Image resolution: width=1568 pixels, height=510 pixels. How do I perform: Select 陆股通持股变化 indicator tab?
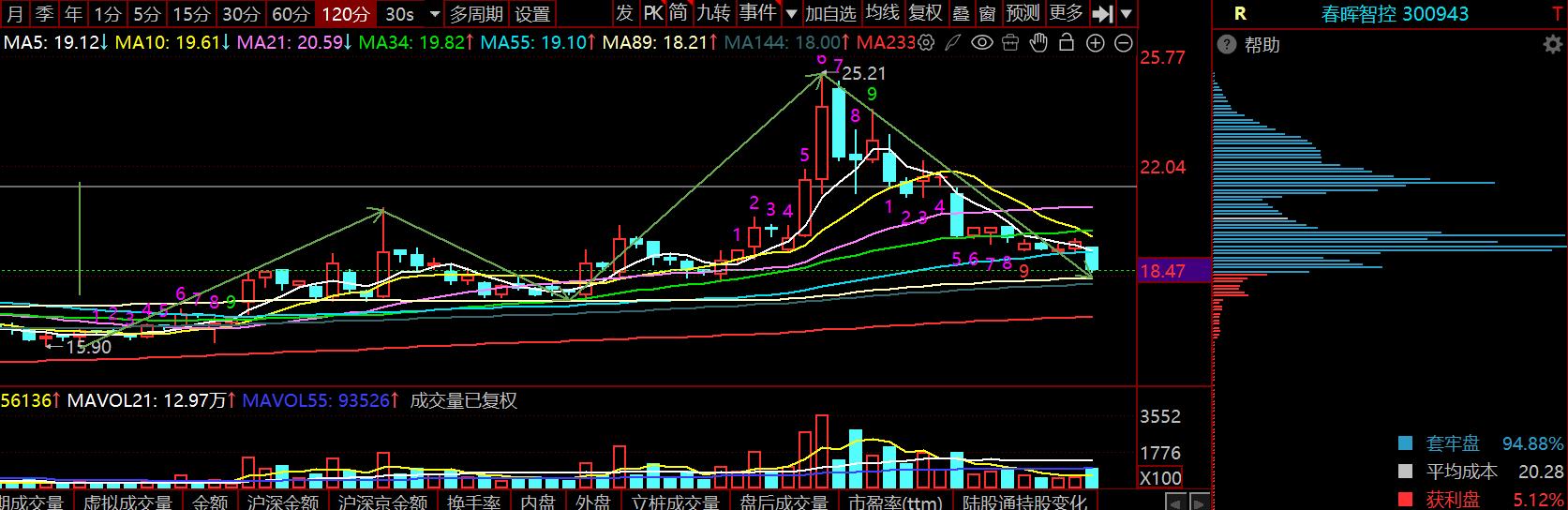coord(1024,502)
